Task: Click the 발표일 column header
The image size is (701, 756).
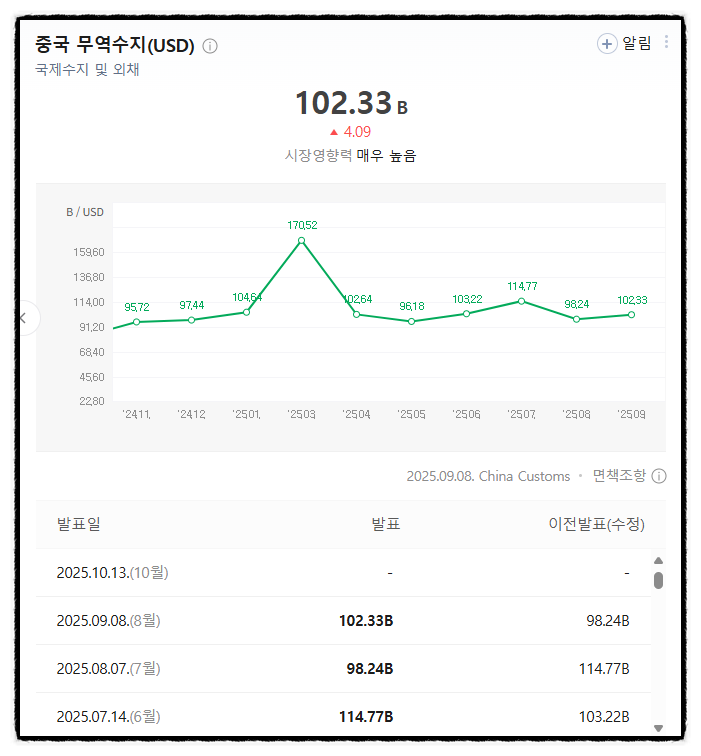Action: 79,525
